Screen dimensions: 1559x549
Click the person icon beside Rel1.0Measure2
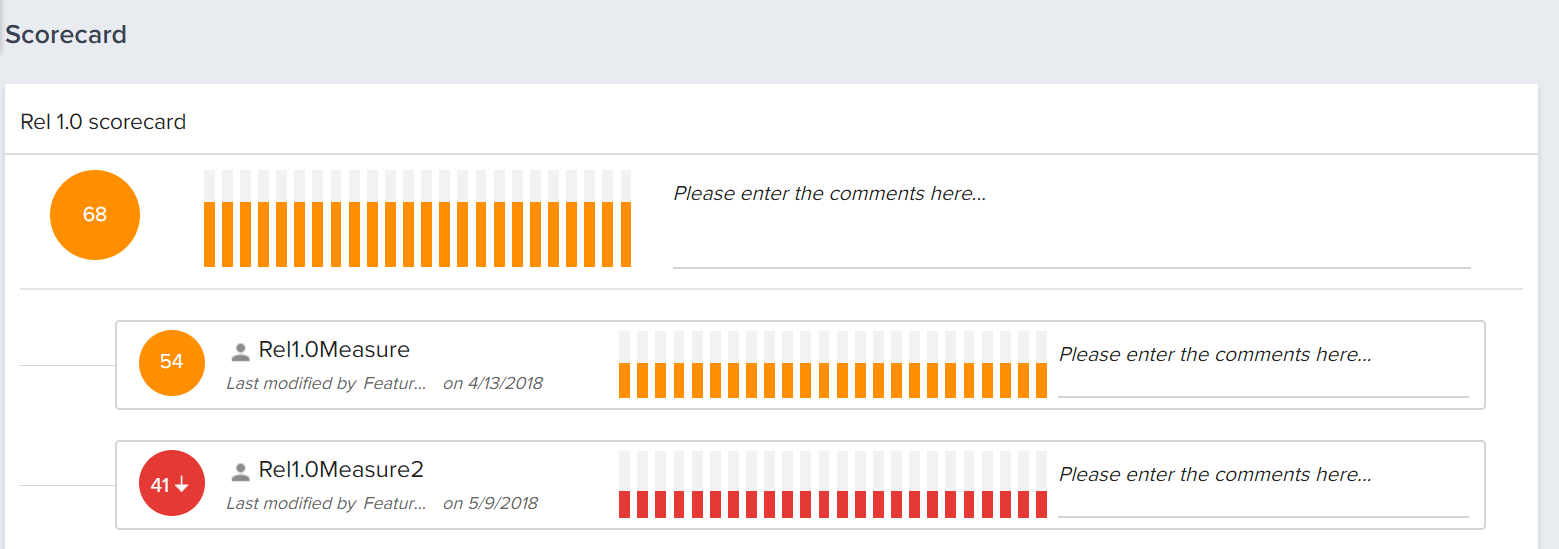click(x=240, y=471)
